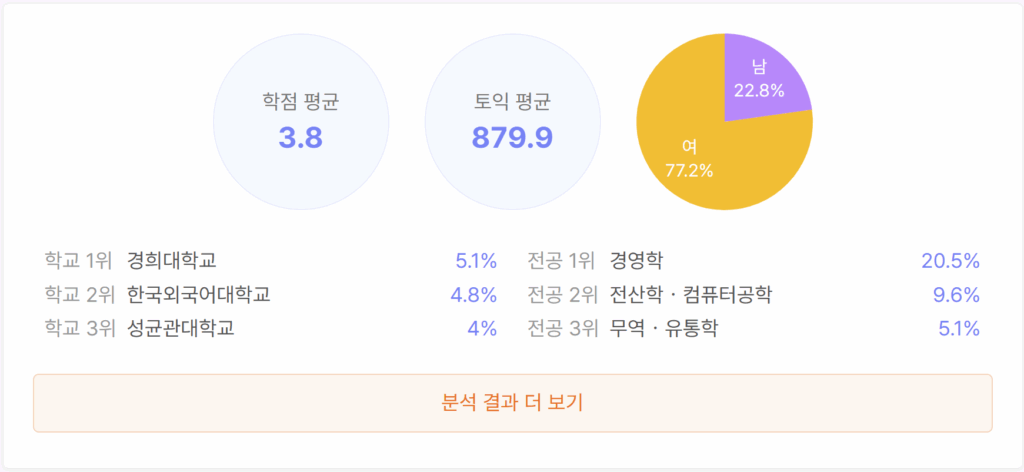Click the 학교 1위 rank label
This screenshot has height=472, width=1024.
point(80,262)
